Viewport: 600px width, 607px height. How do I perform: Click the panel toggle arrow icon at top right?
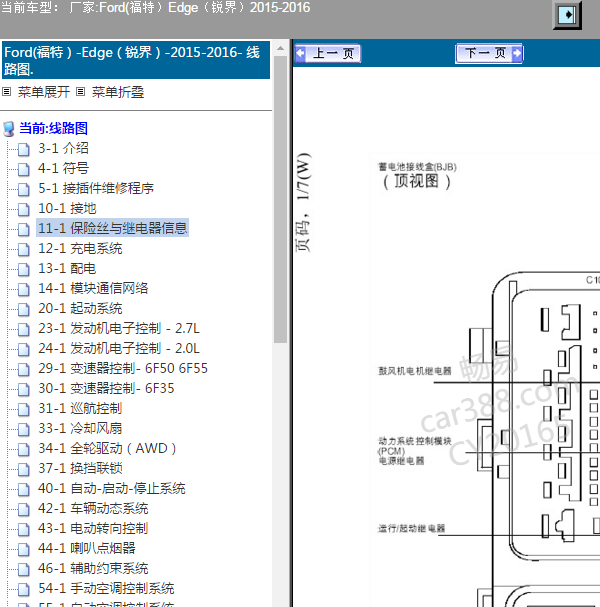point(567,15)
